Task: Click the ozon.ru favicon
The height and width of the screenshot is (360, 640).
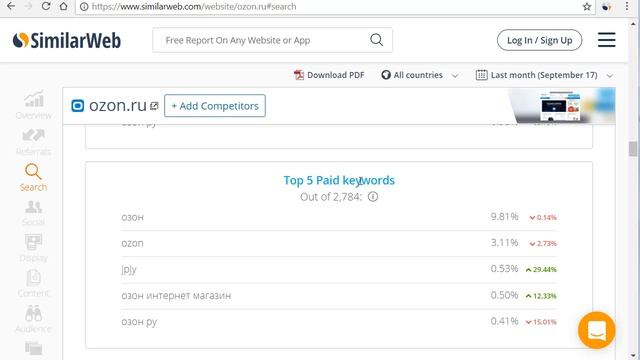Action: click(78, 106)
